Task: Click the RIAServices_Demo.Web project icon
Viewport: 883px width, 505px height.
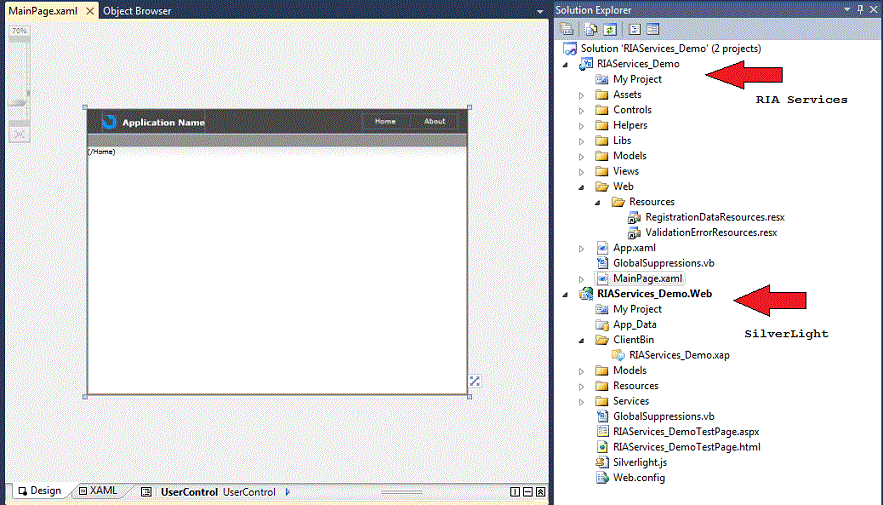Action: [586, 294]
